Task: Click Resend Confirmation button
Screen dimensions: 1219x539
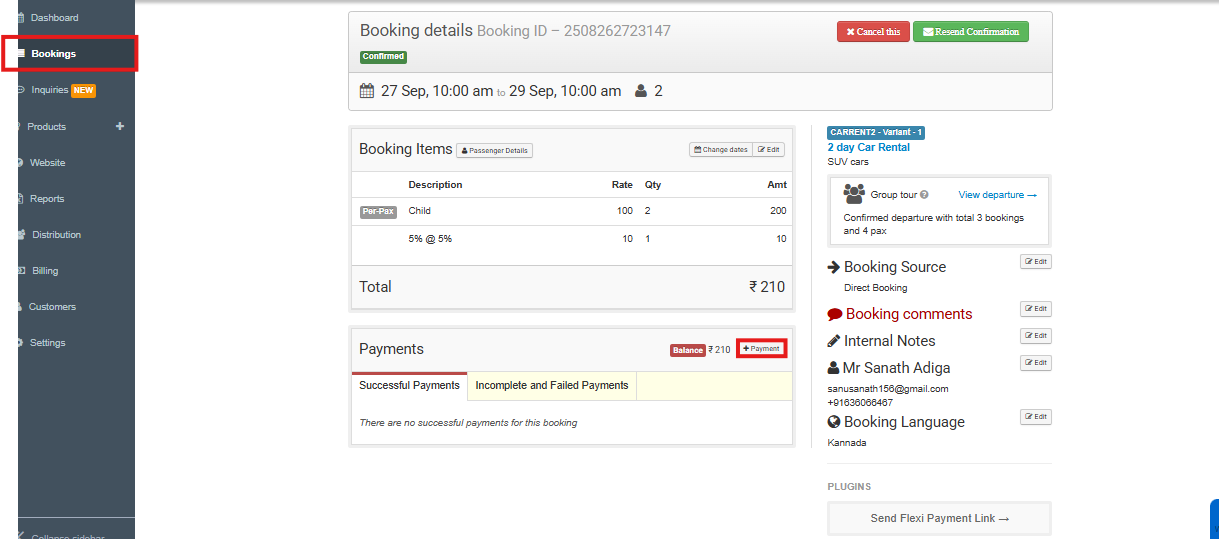Action: pyautogui.click(x=970, y=32)
